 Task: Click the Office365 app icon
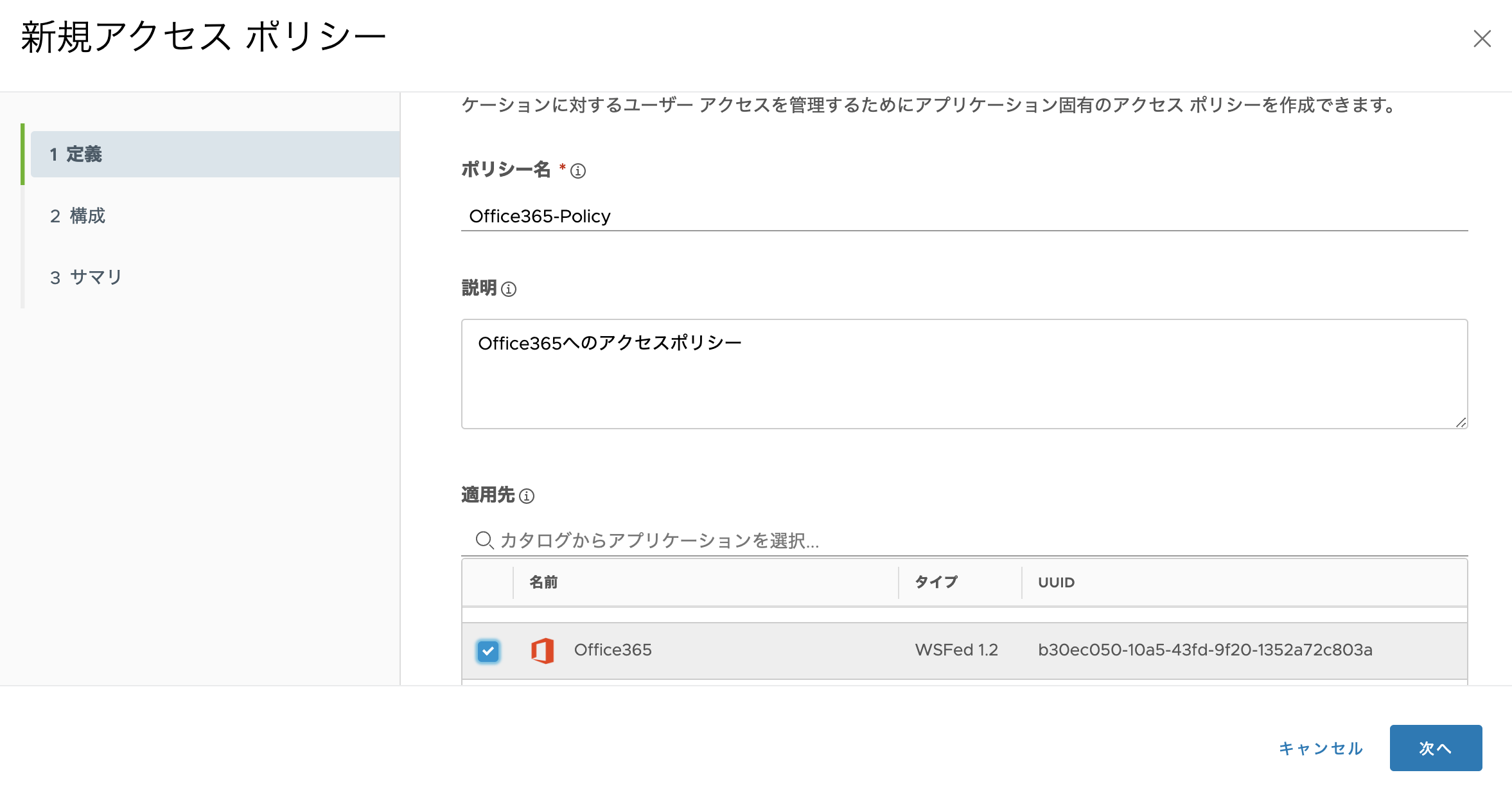(543, 650)
